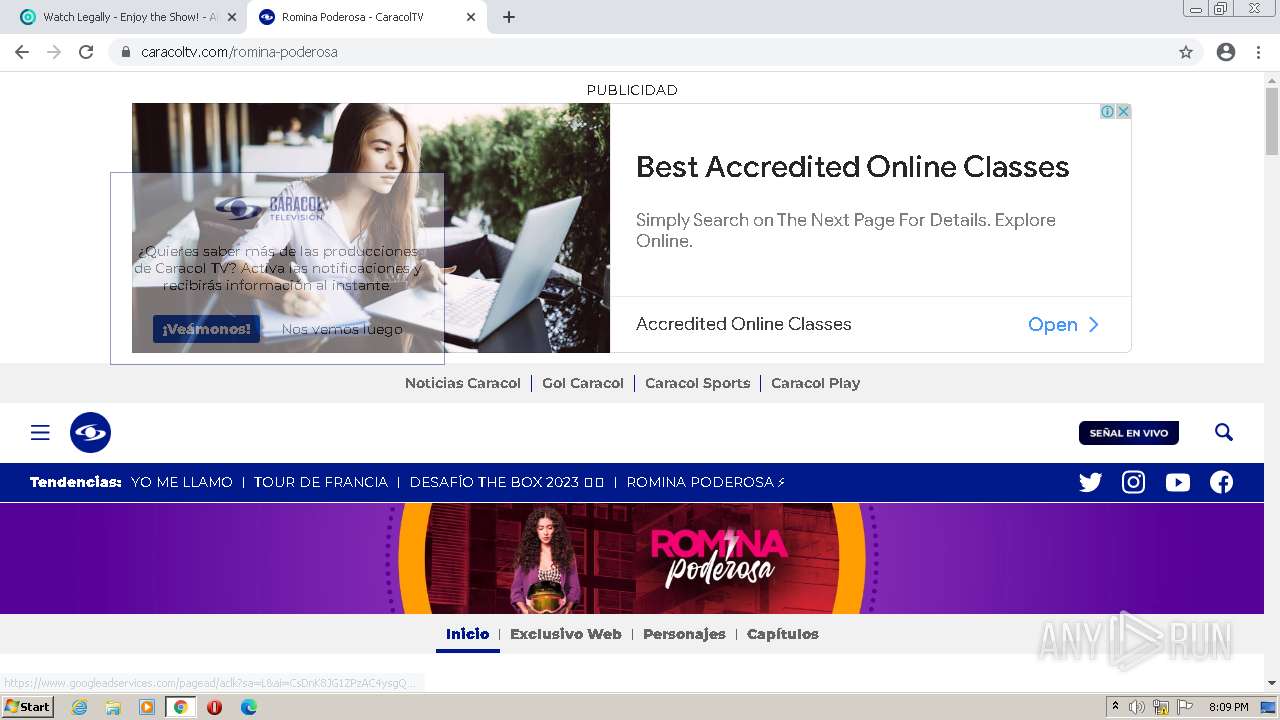Close the ad with X icon
Image resolution: width=1280 pixels, height=720 pixels.
pos(1123,111)
